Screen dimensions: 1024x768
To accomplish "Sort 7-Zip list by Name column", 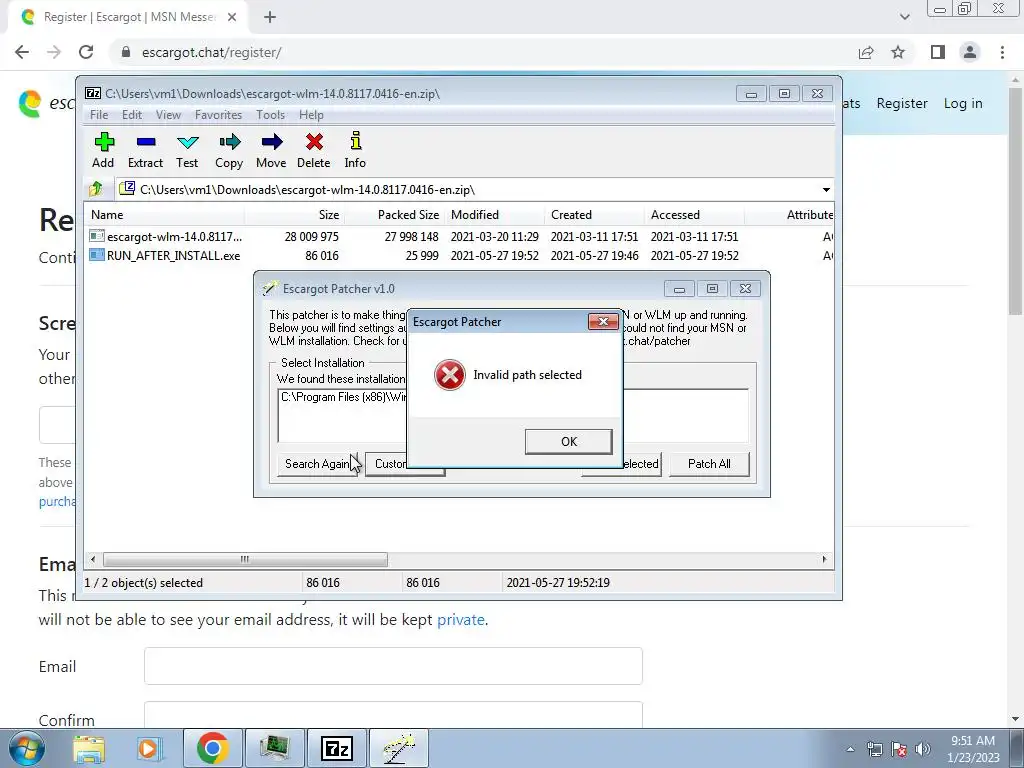I will point(165,215).
